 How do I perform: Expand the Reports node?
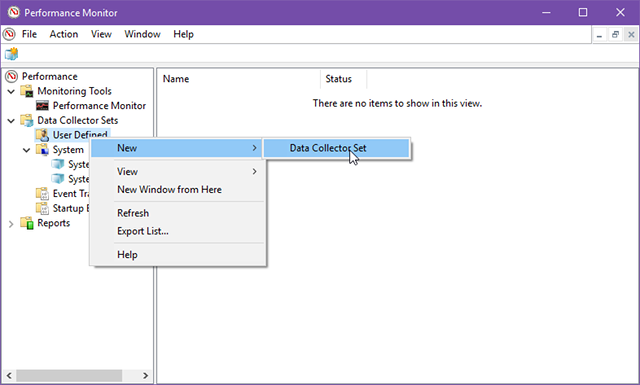click(11, 224)
